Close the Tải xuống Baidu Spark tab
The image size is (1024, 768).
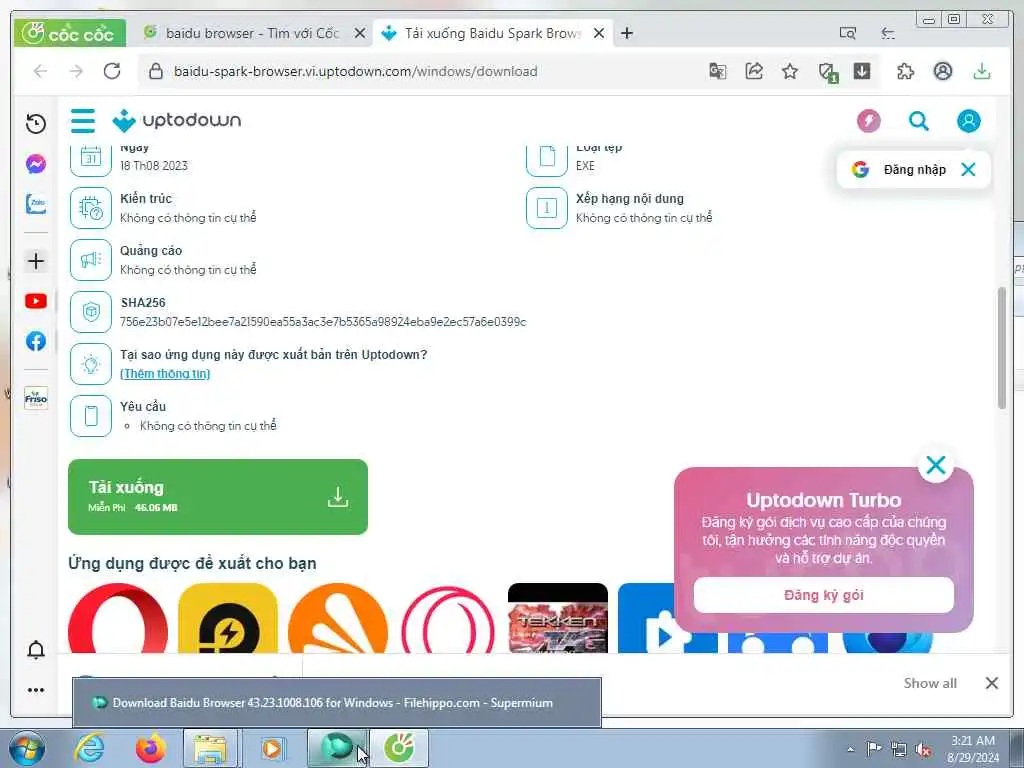pyautogui.click(x=598, y=33)
